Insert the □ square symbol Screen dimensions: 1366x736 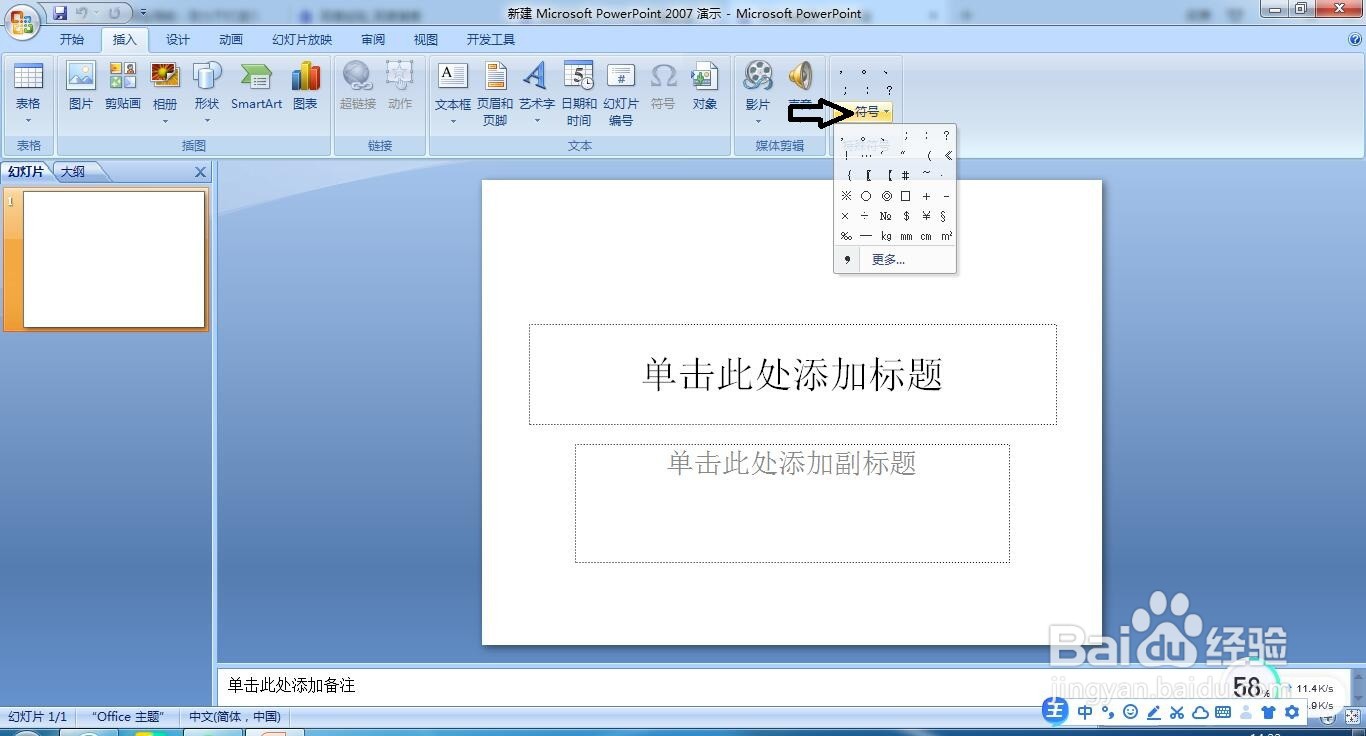(906, 196)
